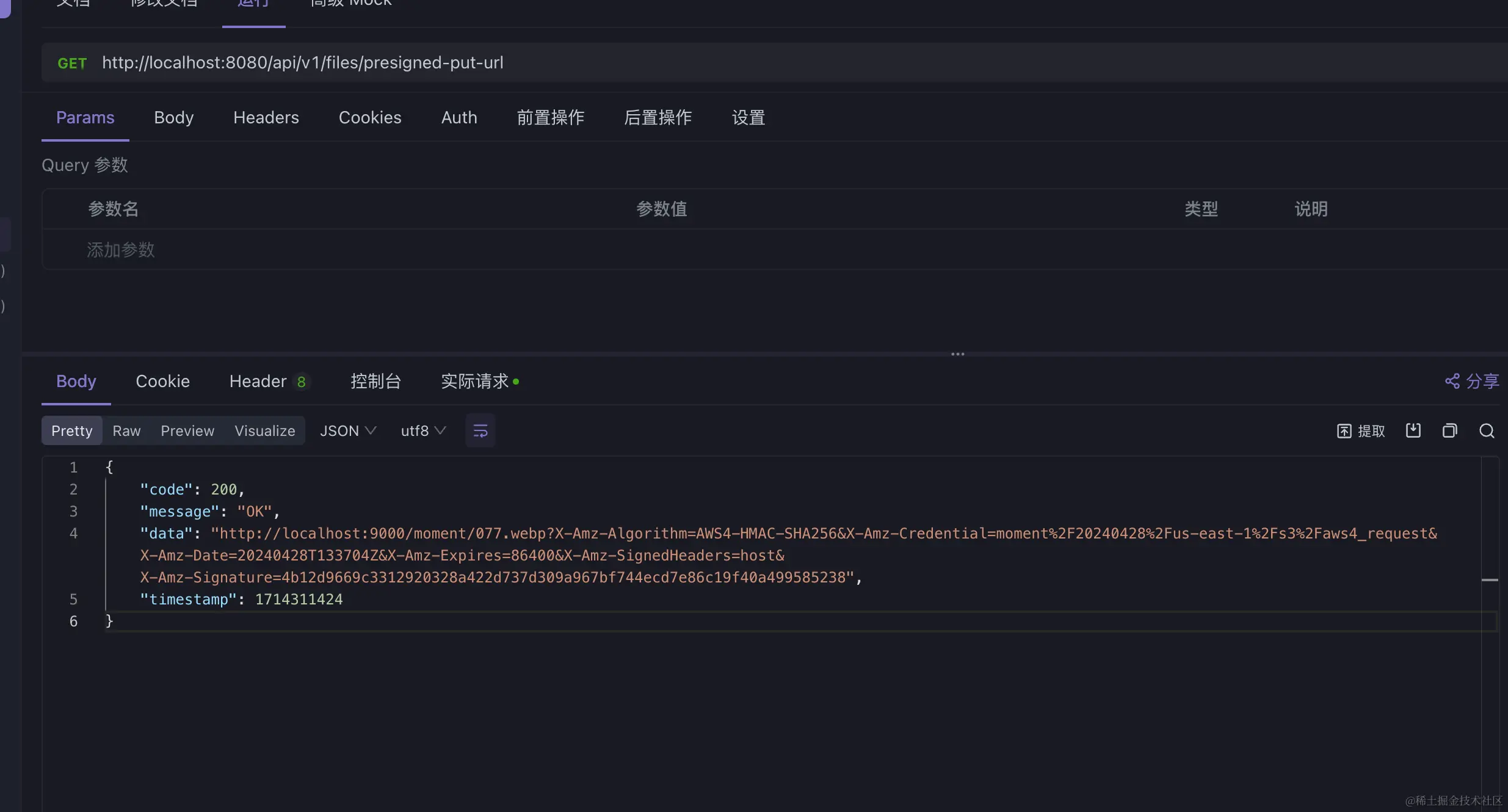Switch response view to Raw
The width and height of the screenshot is (1508, 812).
126,431
